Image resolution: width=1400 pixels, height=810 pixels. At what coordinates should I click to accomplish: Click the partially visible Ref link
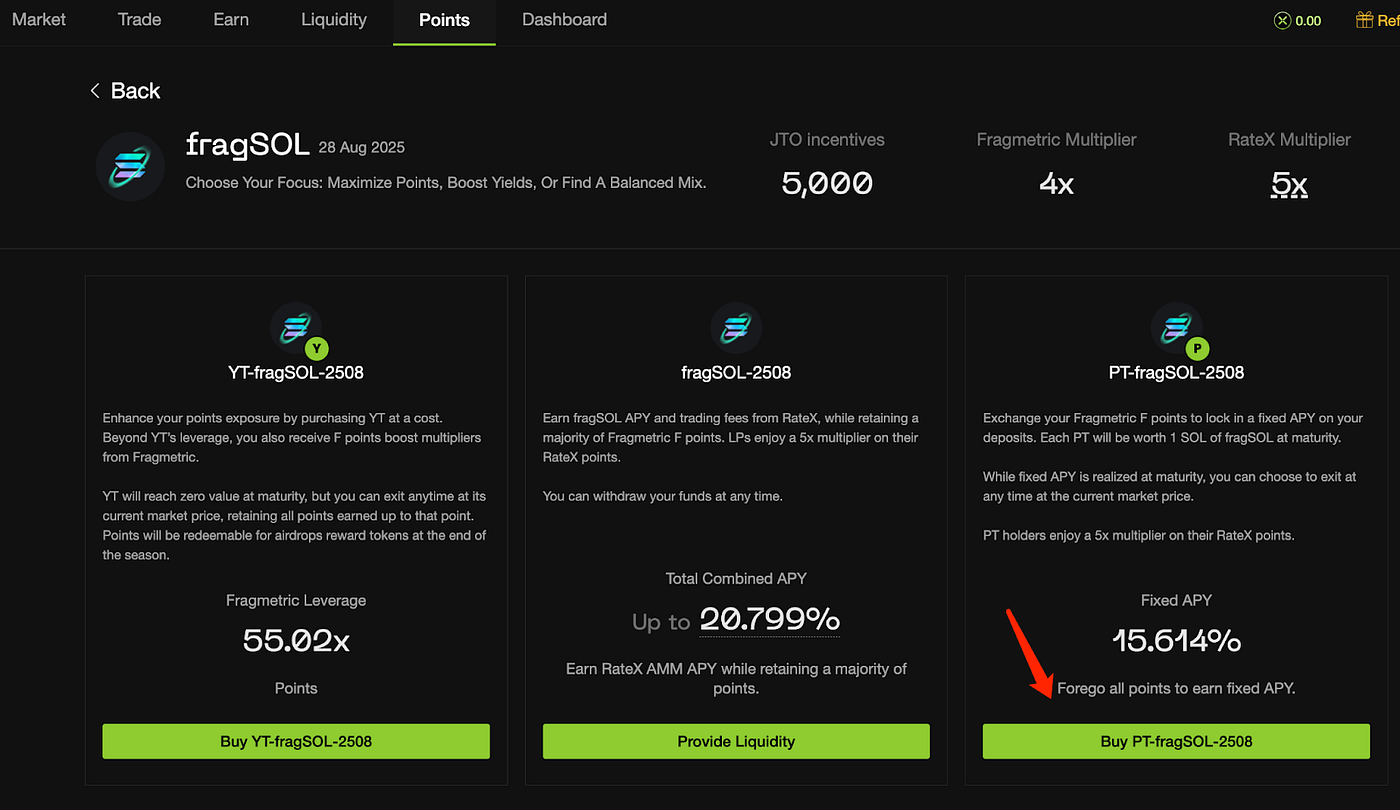pyautogui.click(x=1389, y=20)
